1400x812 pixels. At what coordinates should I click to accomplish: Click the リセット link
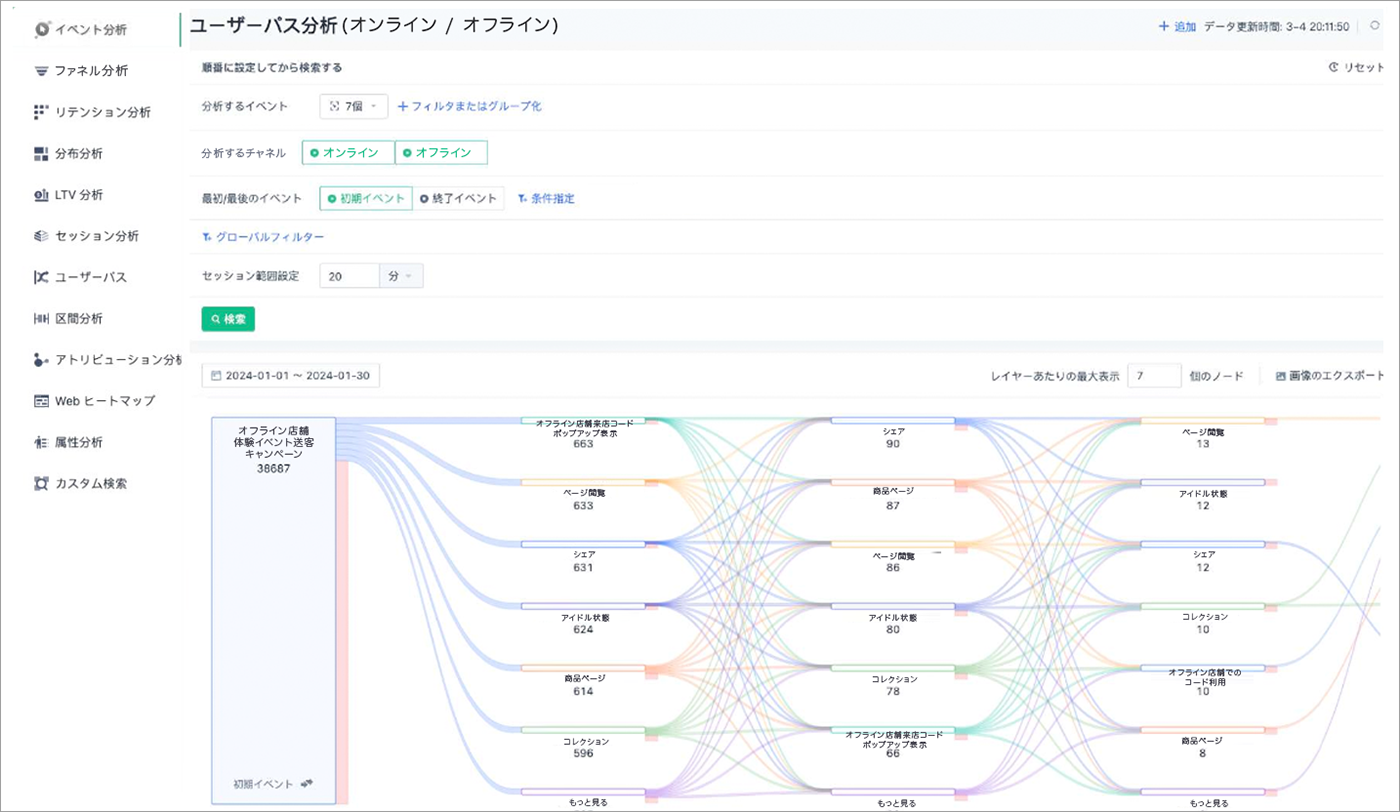[1355, 67]
